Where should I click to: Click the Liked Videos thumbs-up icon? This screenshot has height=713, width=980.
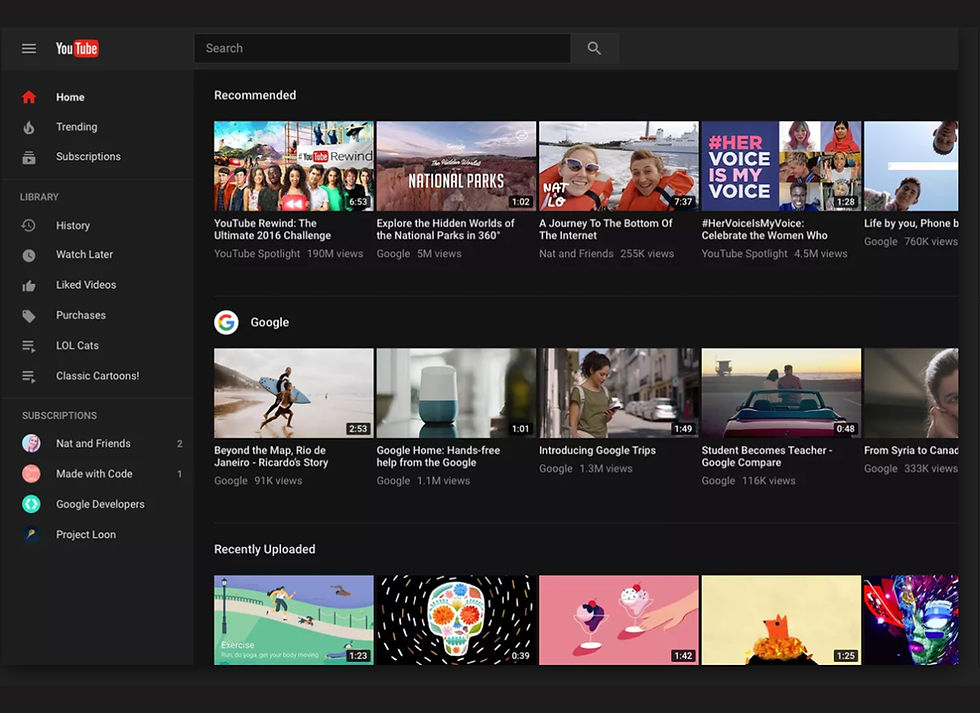coord(29,286)
